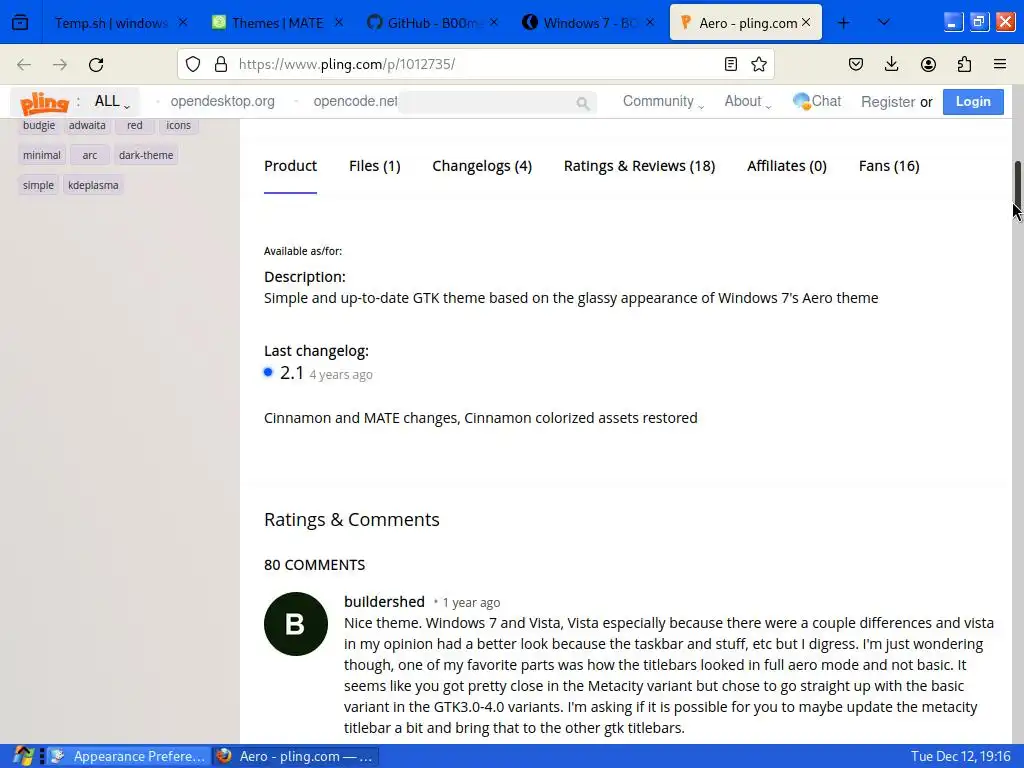Switch to the Windows 7 browser tab
The height and width of the screenshot is (768, 1024).
pyautogui.click(x=586, y=23)
